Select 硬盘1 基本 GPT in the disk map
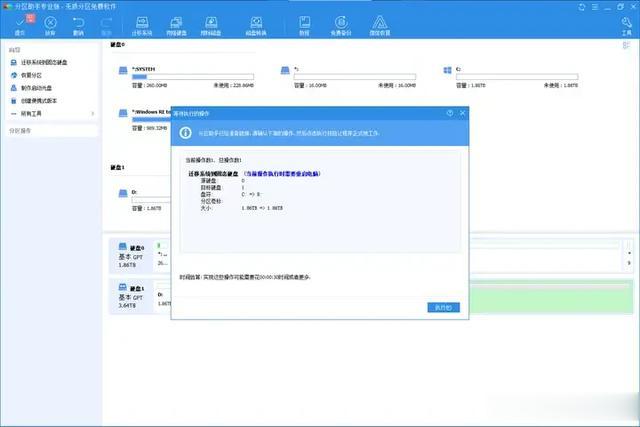640x427 pixels. click(x=131, y=297)
